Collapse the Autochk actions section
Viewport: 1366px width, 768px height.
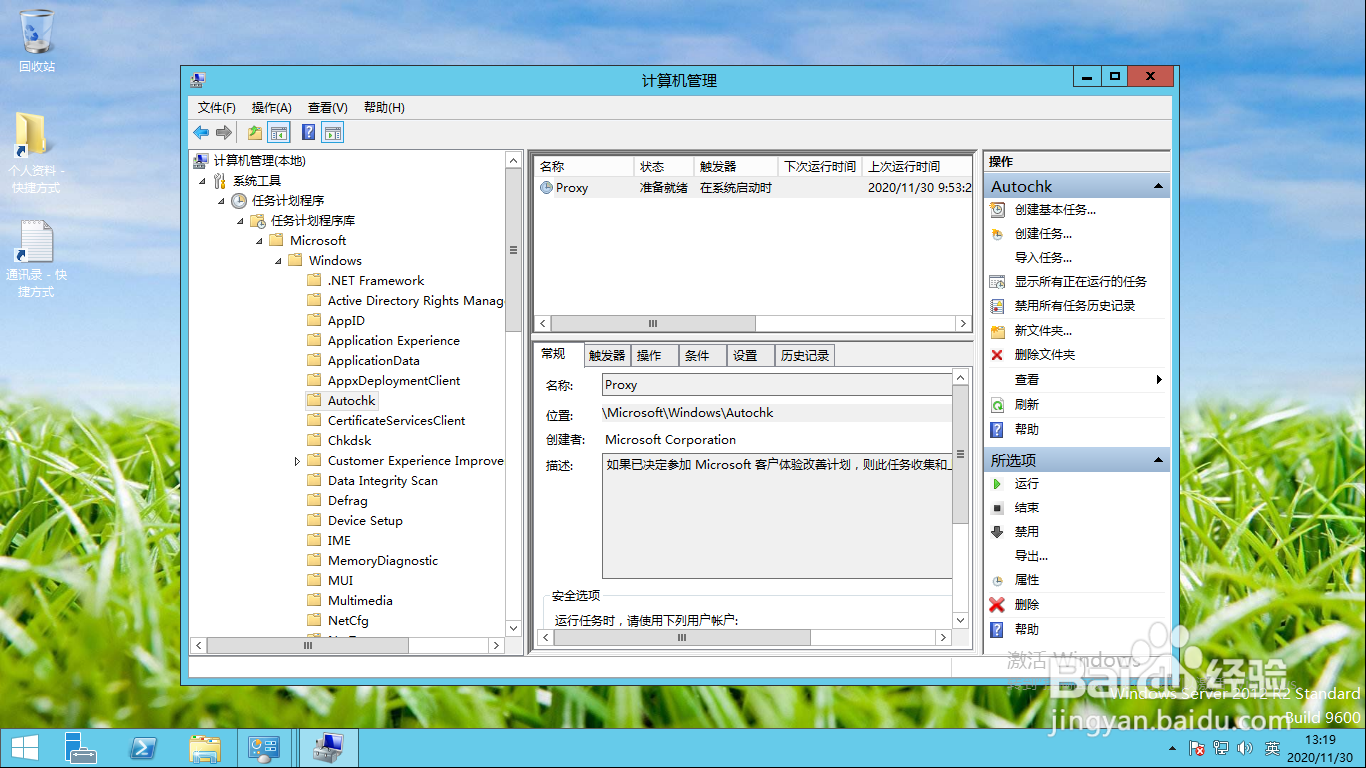tap(1158, 186)
